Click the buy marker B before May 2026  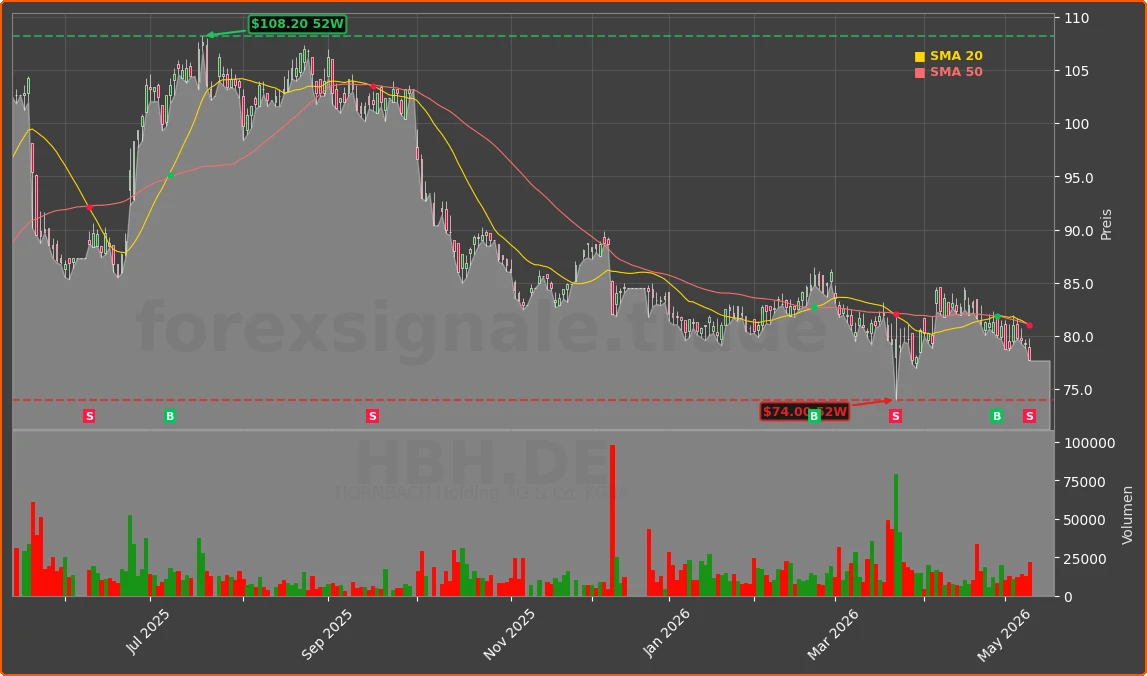click(x=996, y=416)
